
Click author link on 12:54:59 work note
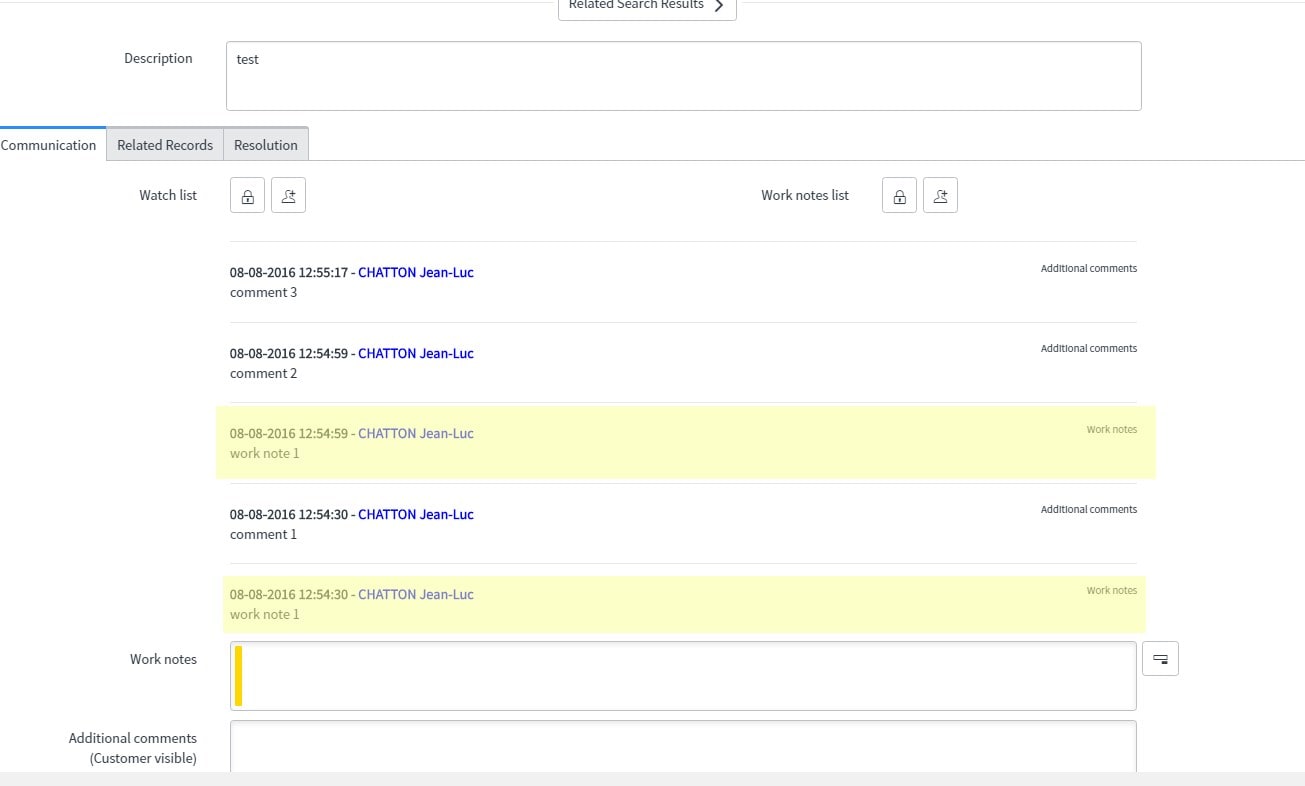416,433
